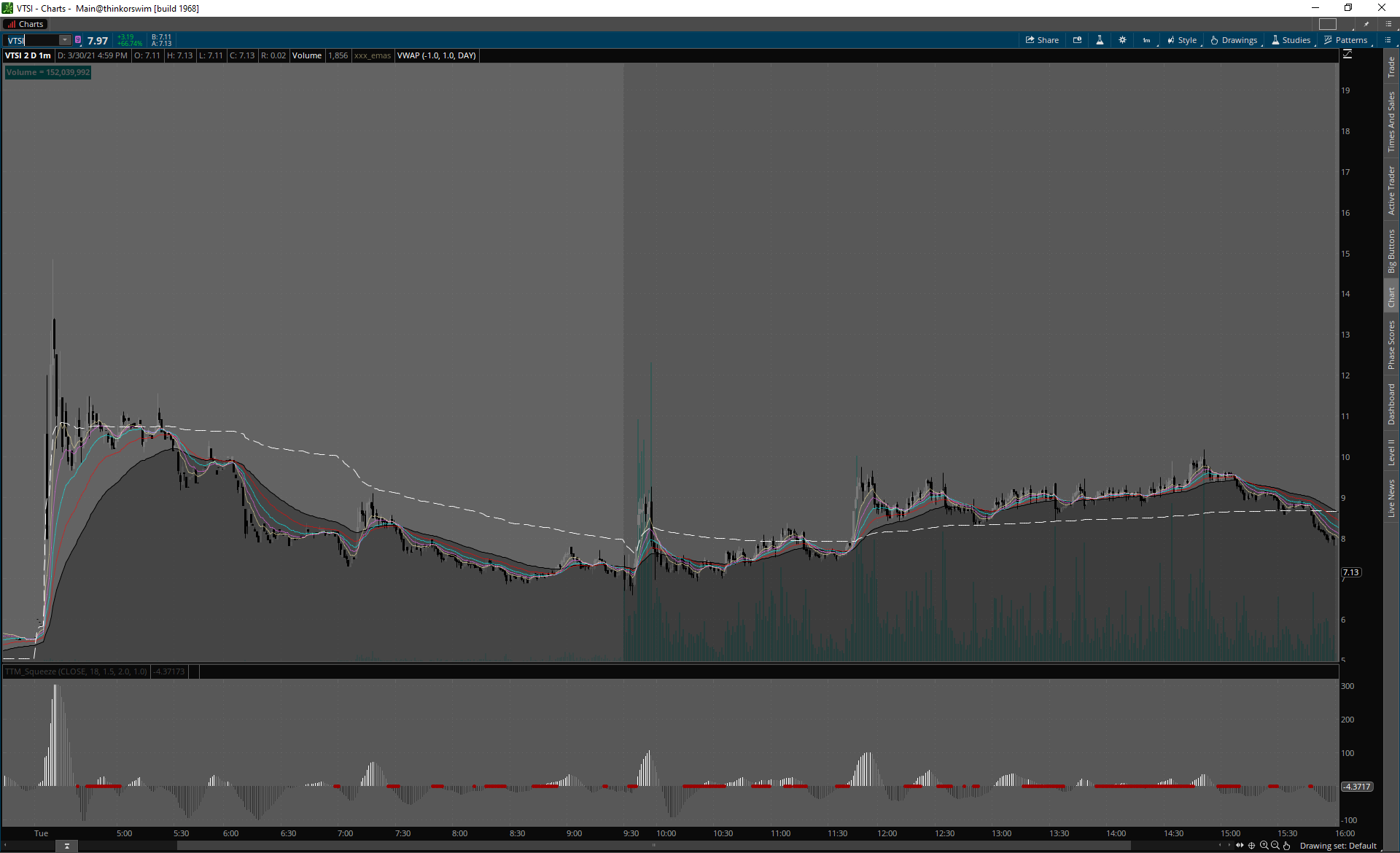Screen dimensions: 1400x853
Task: Click the zoom in magnifier icon
Action: pos(1264,846)
